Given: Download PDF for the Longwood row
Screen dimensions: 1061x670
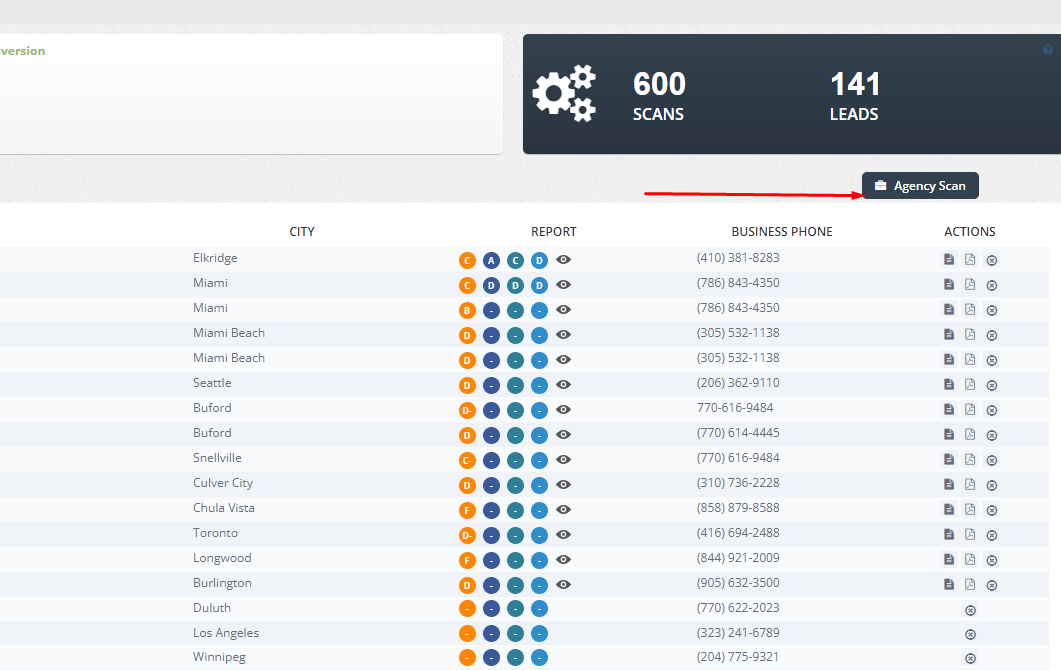Looking at the screenshot, I should (970, 560).
